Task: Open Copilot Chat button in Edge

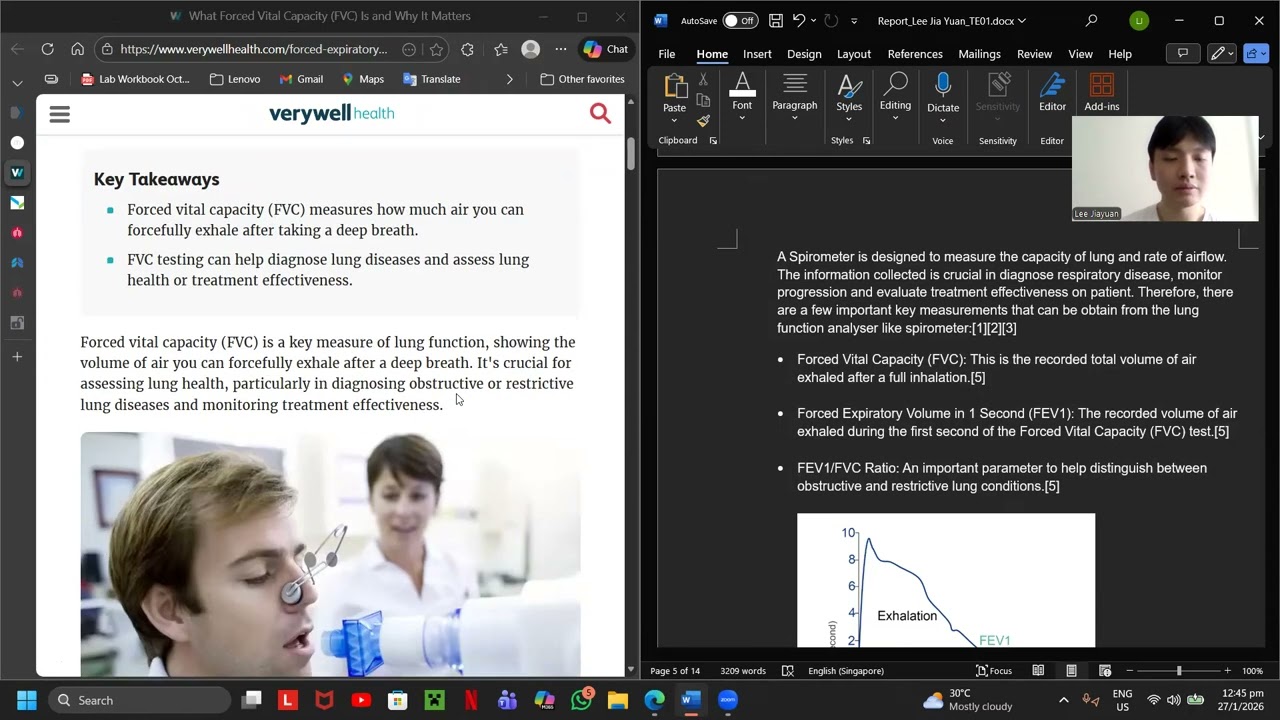Action: pyautogui.click(x=606, y=49)
